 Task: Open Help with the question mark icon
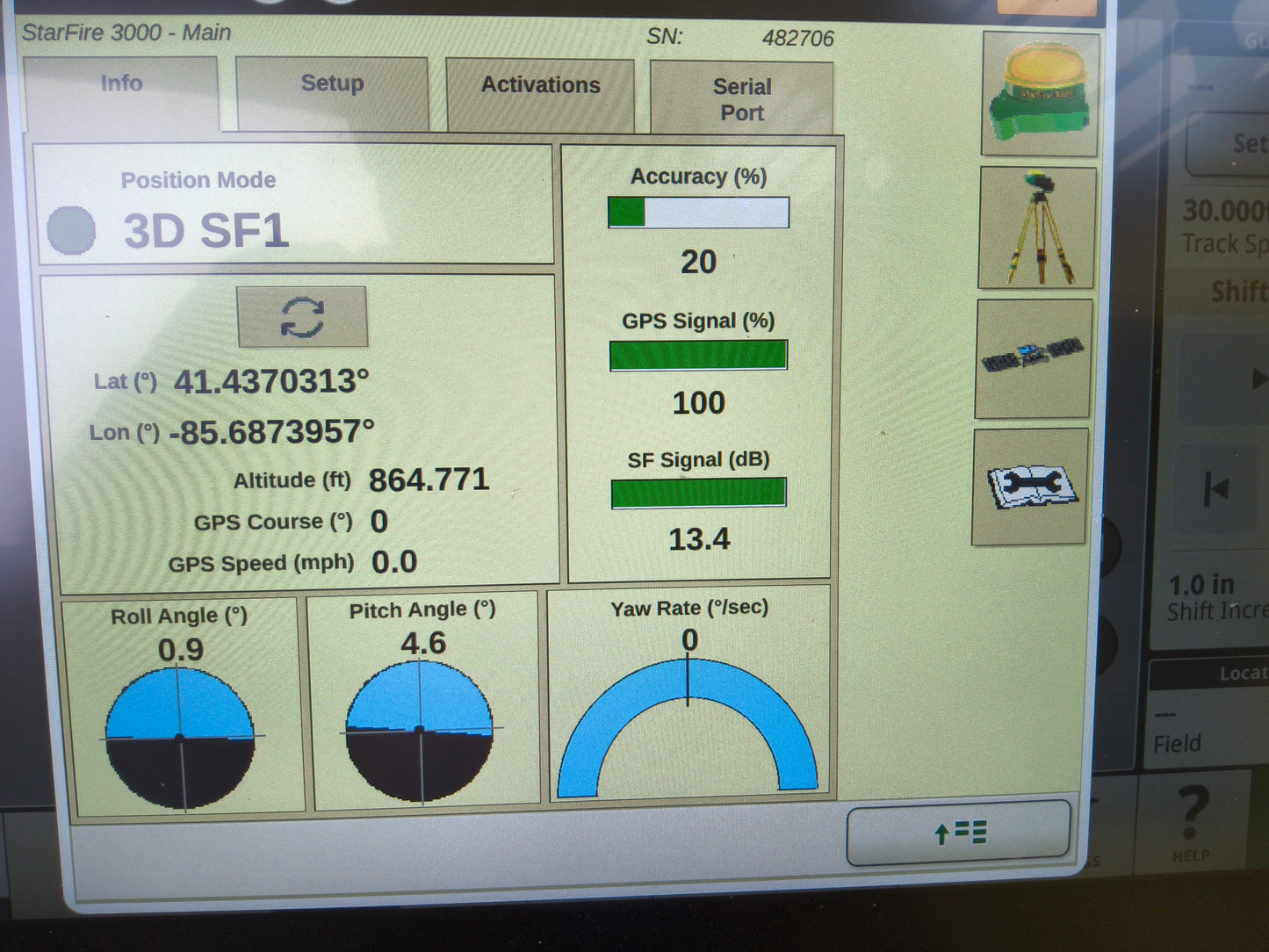[x=1192, y=822]
